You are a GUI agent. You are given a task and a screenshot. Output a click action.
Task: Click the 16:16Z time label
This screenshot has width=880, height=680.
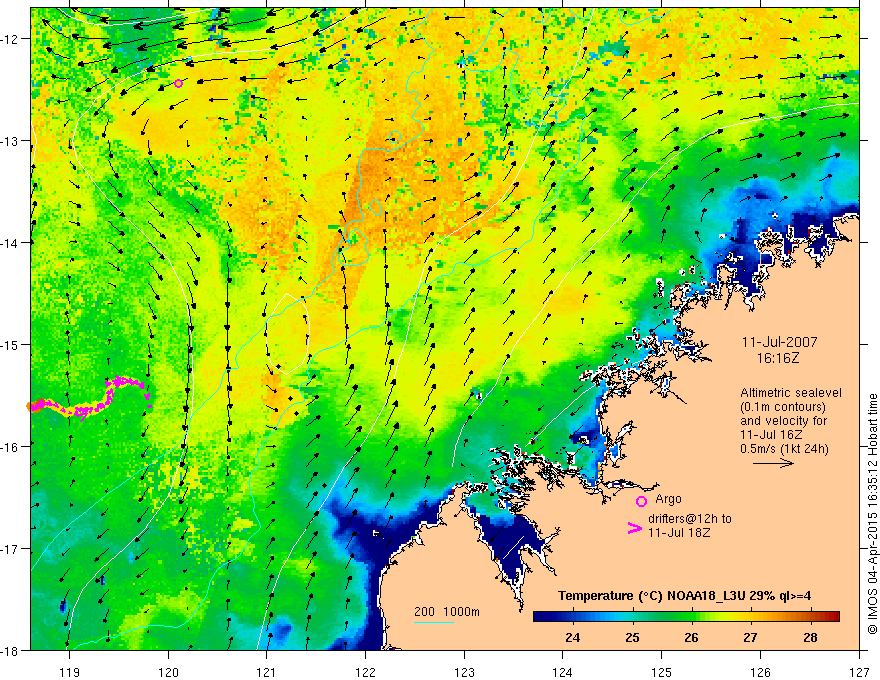[x=778, y=358]
